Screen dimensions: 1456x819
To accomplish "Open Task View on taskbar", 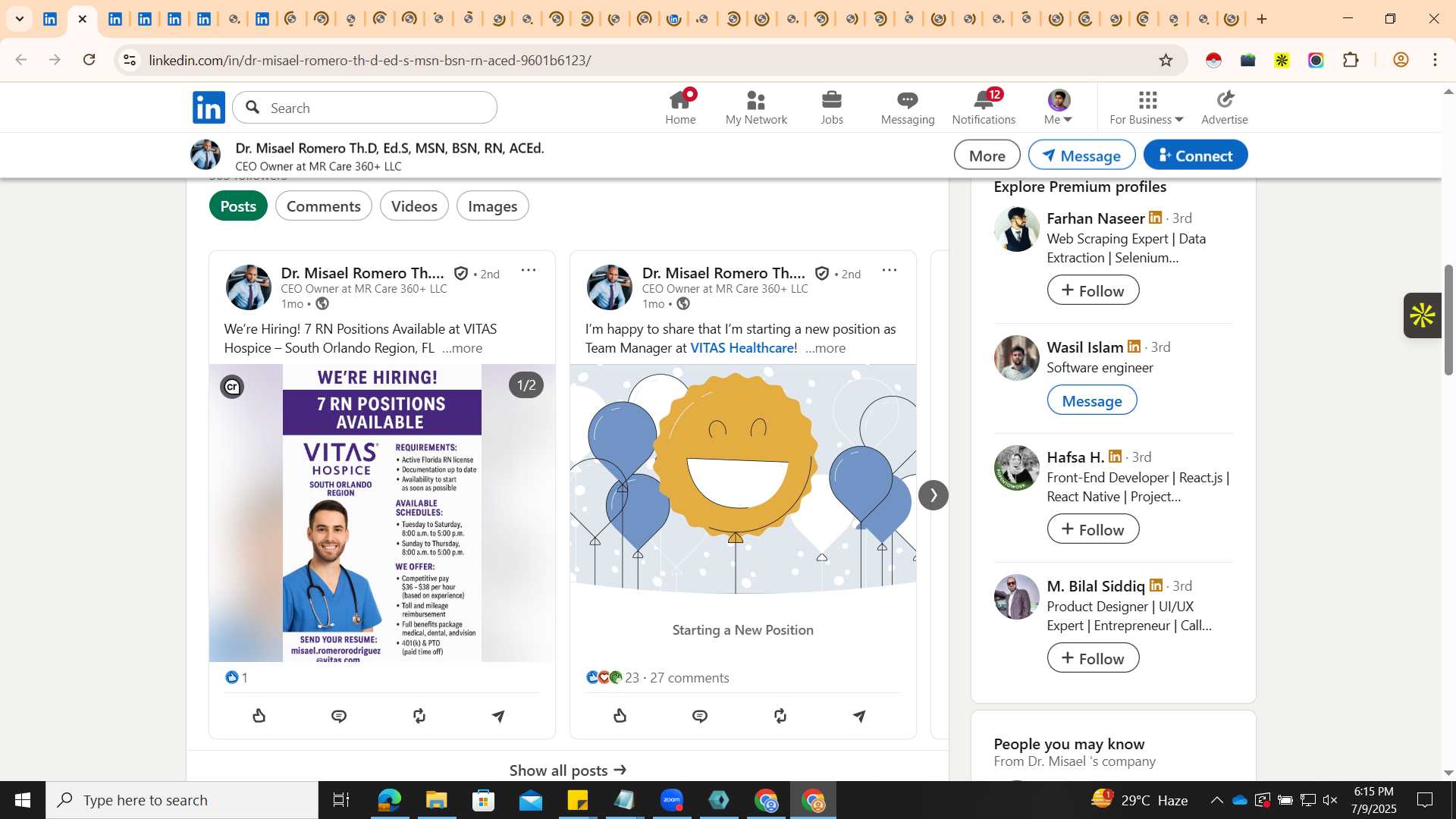I will (341, 800).
